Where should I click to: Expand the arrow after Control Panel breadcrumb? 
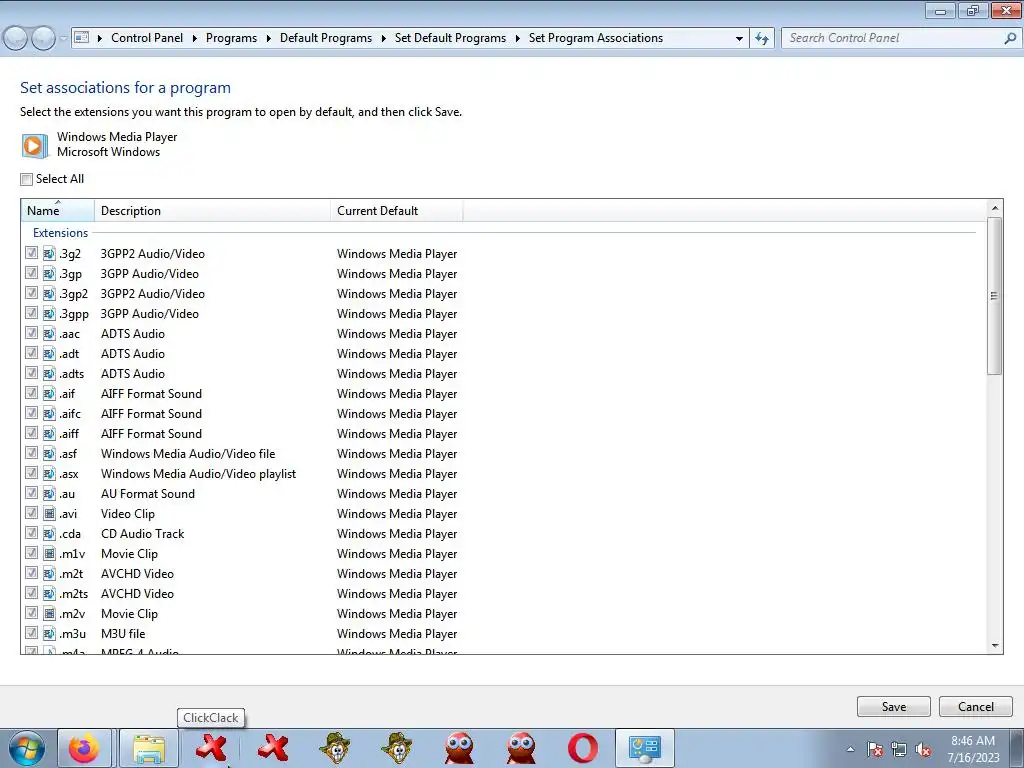click(195, 39)
